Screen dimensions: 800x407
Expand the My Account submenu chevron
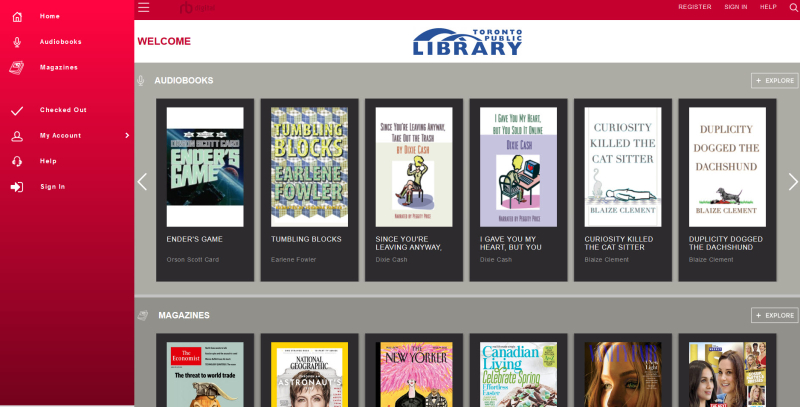pyautogui.click(x=127, y=135)
